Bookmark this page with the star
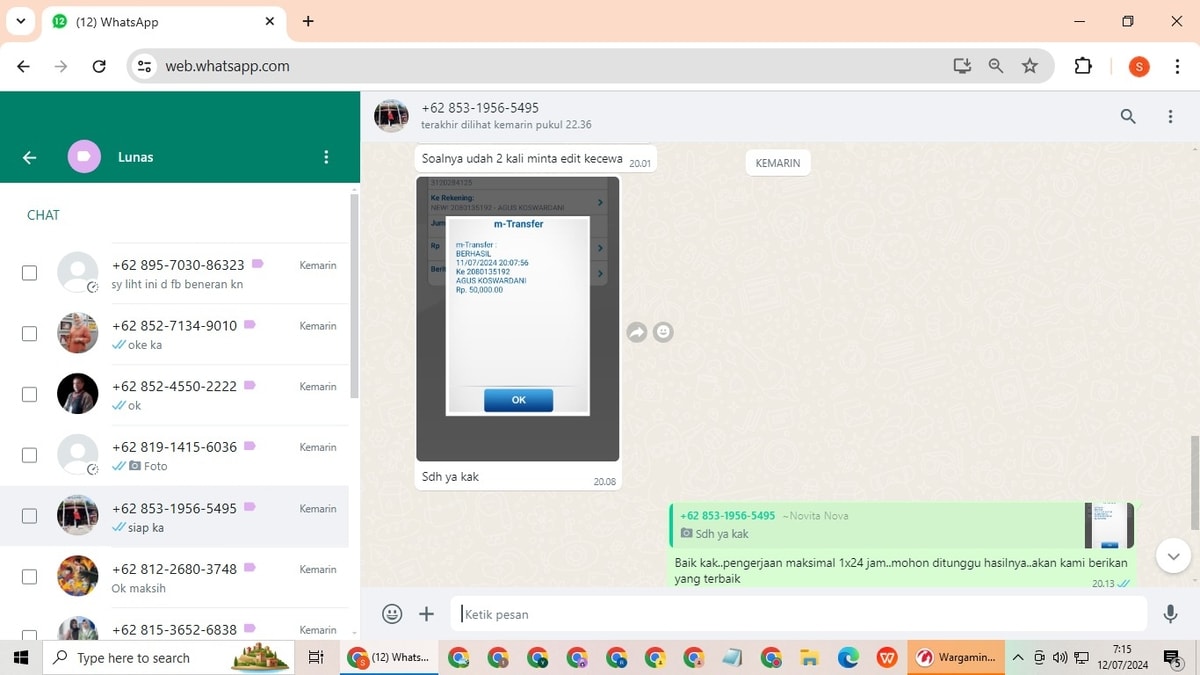This screenshot has height=675, width=1200. coord(1030,66)
